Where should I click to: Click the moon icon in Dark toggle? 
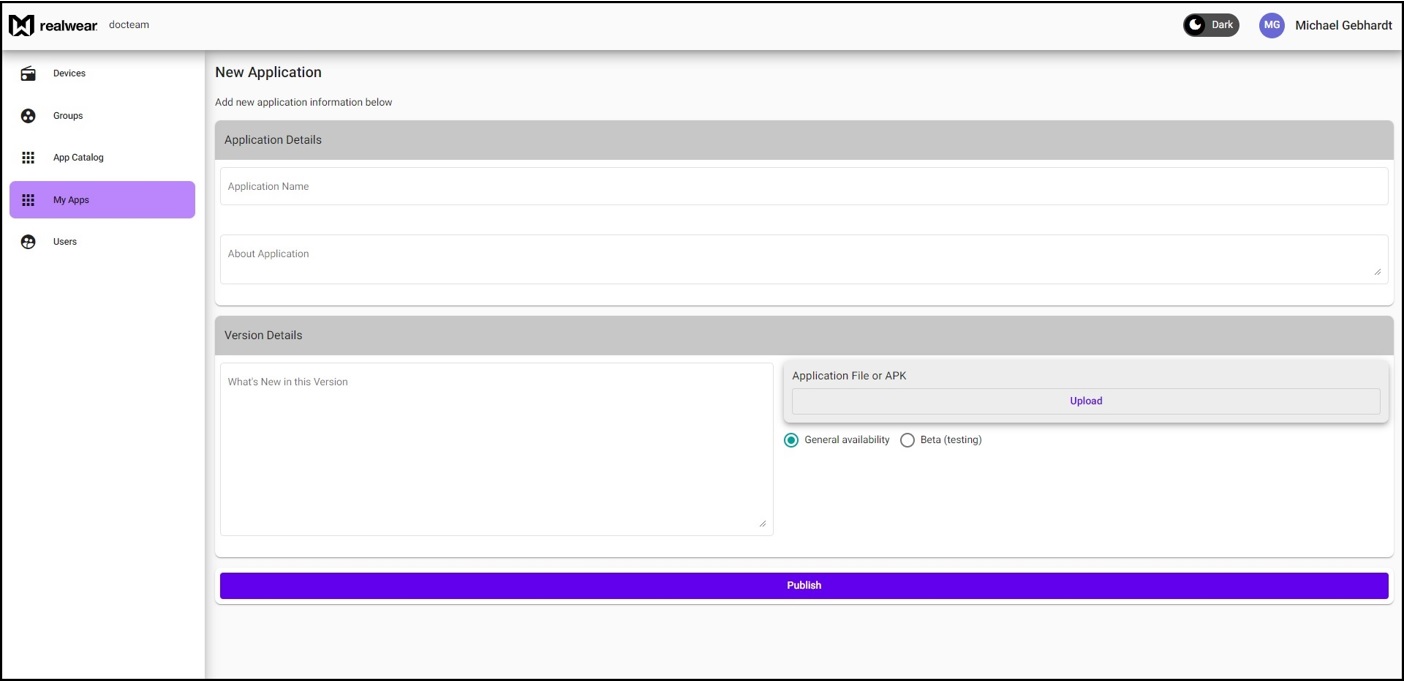click(x=1196, y=26)
